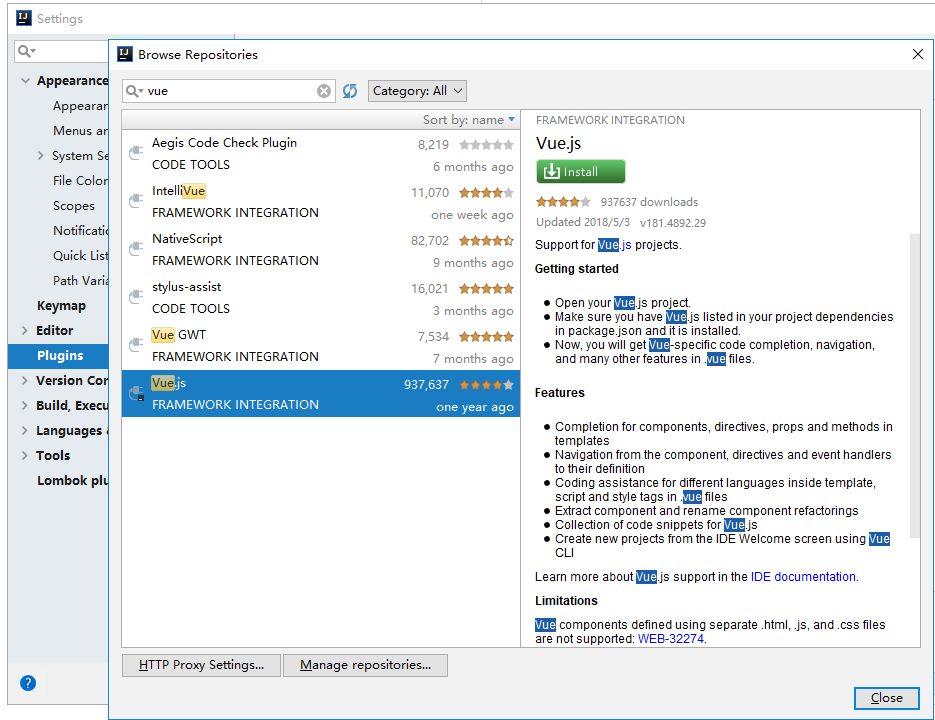Select the Vue GWT plugin row
Viewport: 935px width, 720px height.
point(321,346)
